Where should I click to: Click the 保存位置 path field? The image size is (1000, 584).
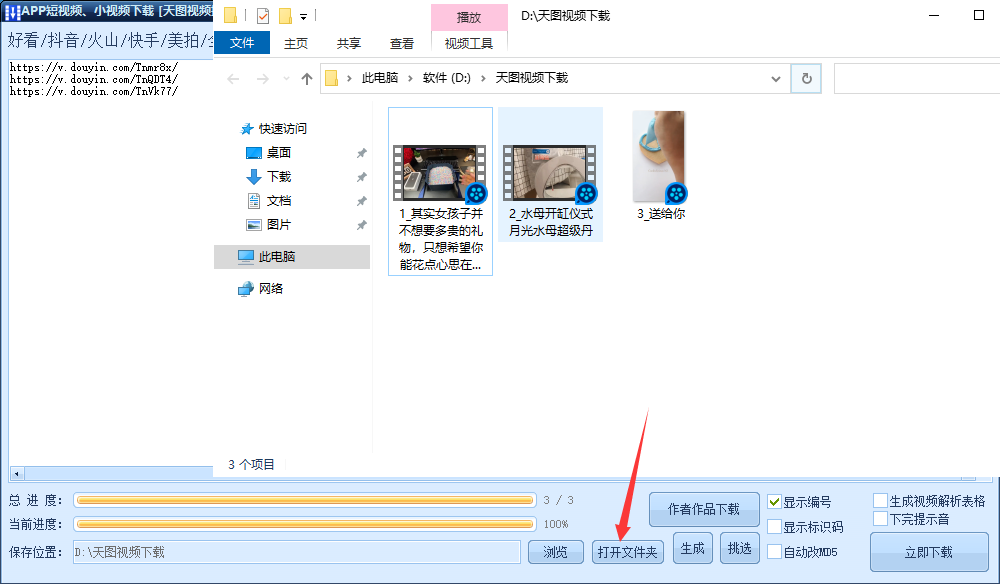click(x=297, y=552)
